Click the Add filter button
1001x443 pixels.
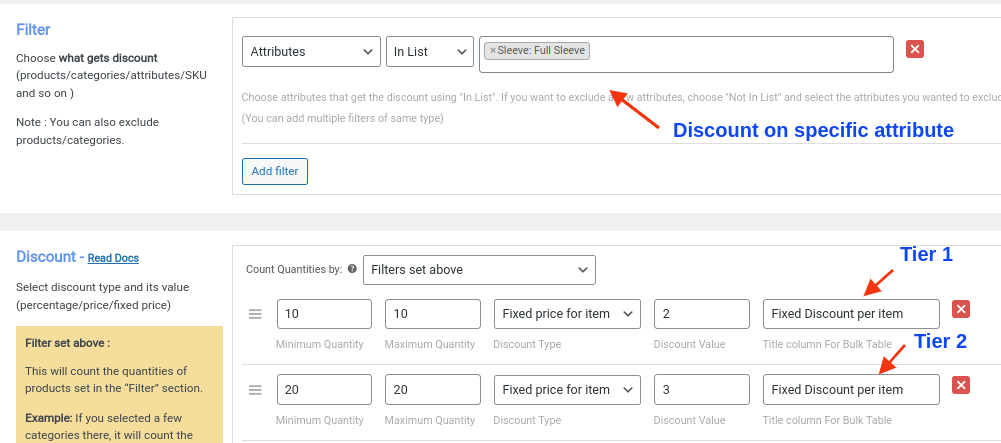(275, 171)
